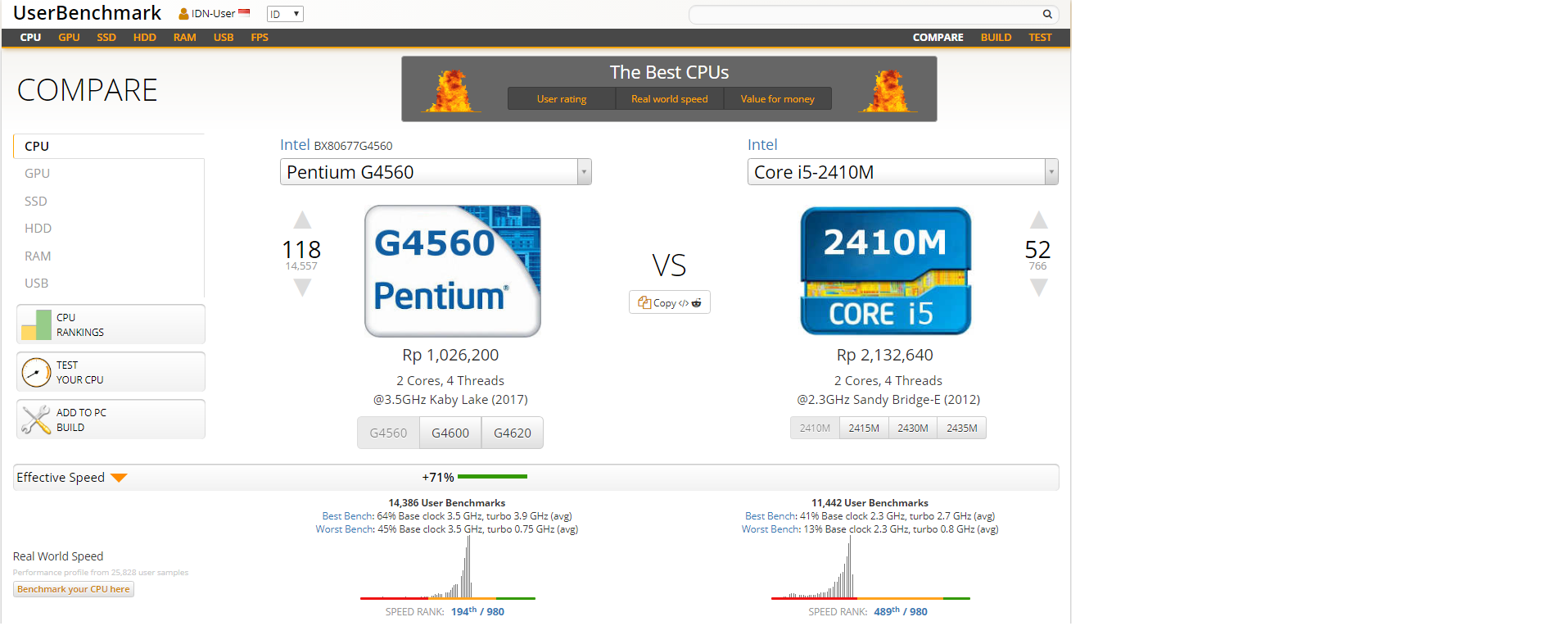Click the 2410M Core i5 chip image

(886, 271)
